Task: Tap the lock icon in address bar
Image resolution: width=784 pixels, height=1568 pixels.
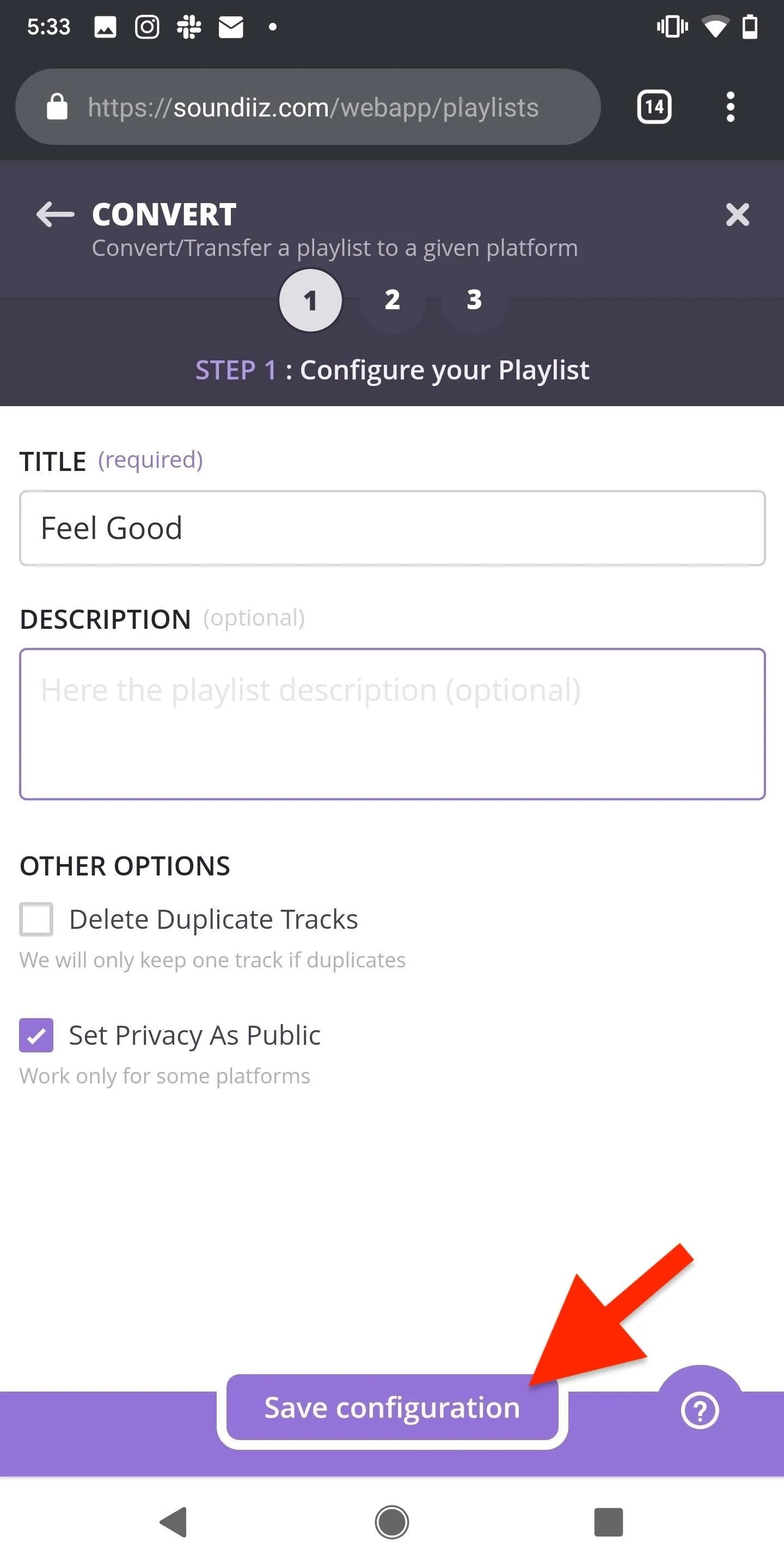Action: 57,107
